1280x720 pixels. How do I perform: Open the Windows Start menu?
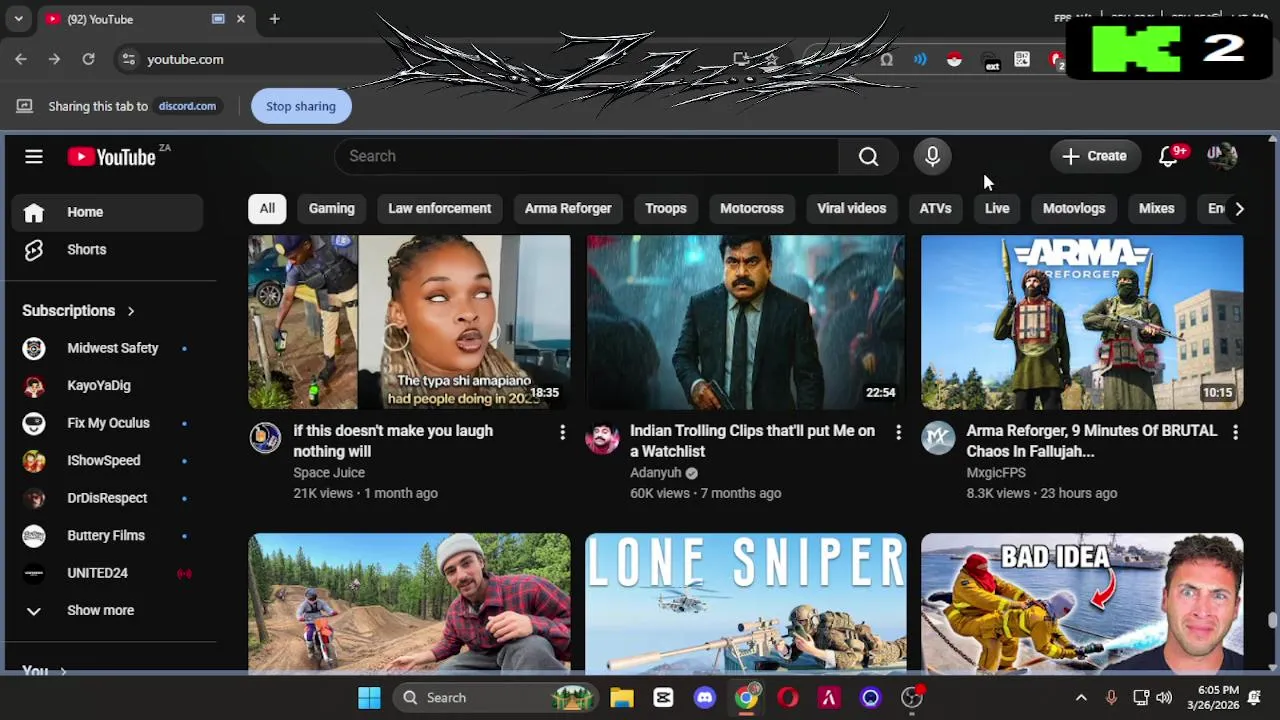point(369,698)
